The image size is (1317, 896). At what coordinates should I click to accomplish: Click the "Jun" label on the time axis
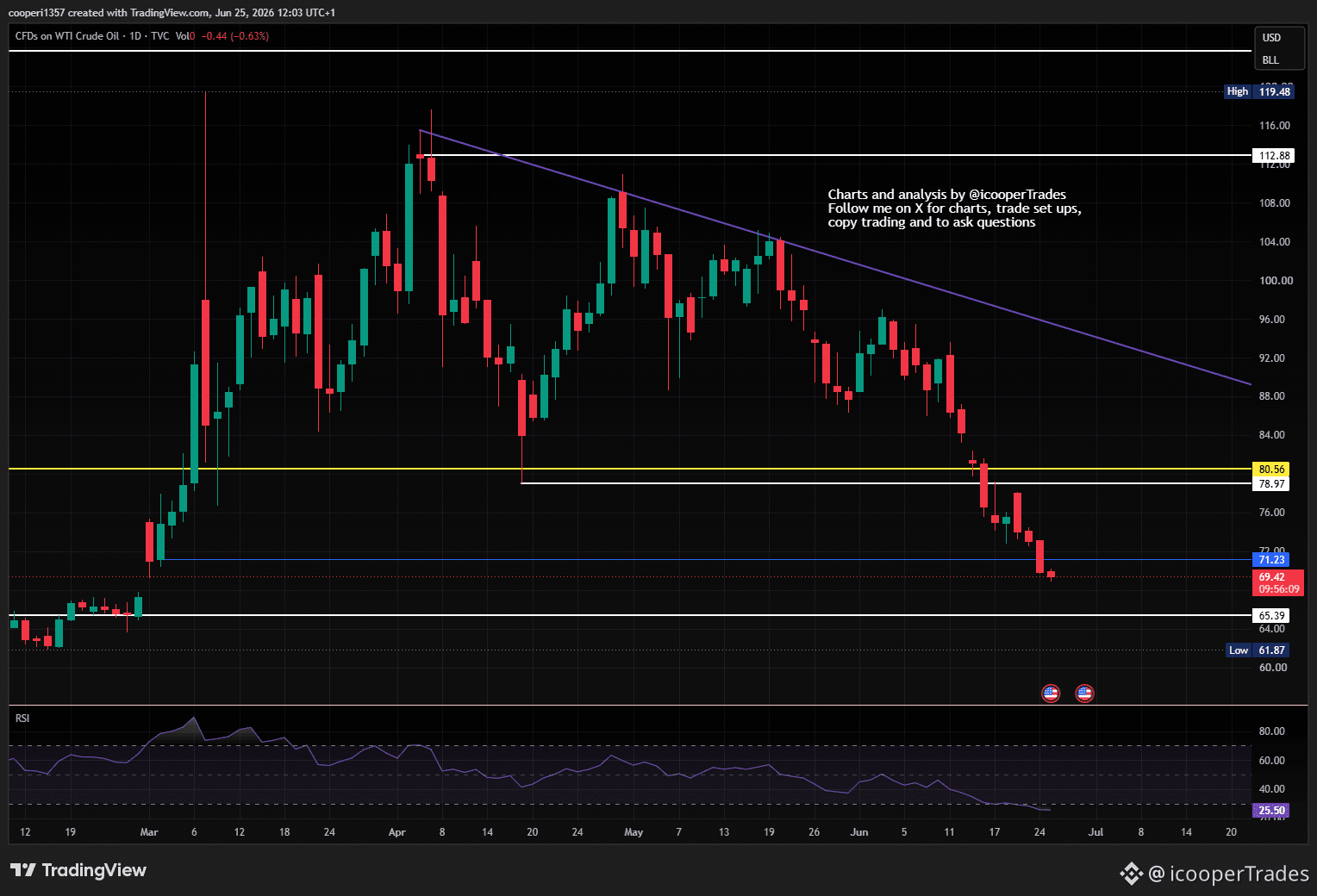tap(859, 832)
